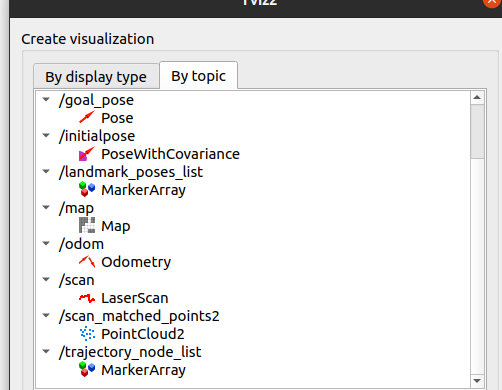This screenshot has width=502, height=390.
Task: Select the red Pose arrow icon
Action: click(x=87, y=117)
